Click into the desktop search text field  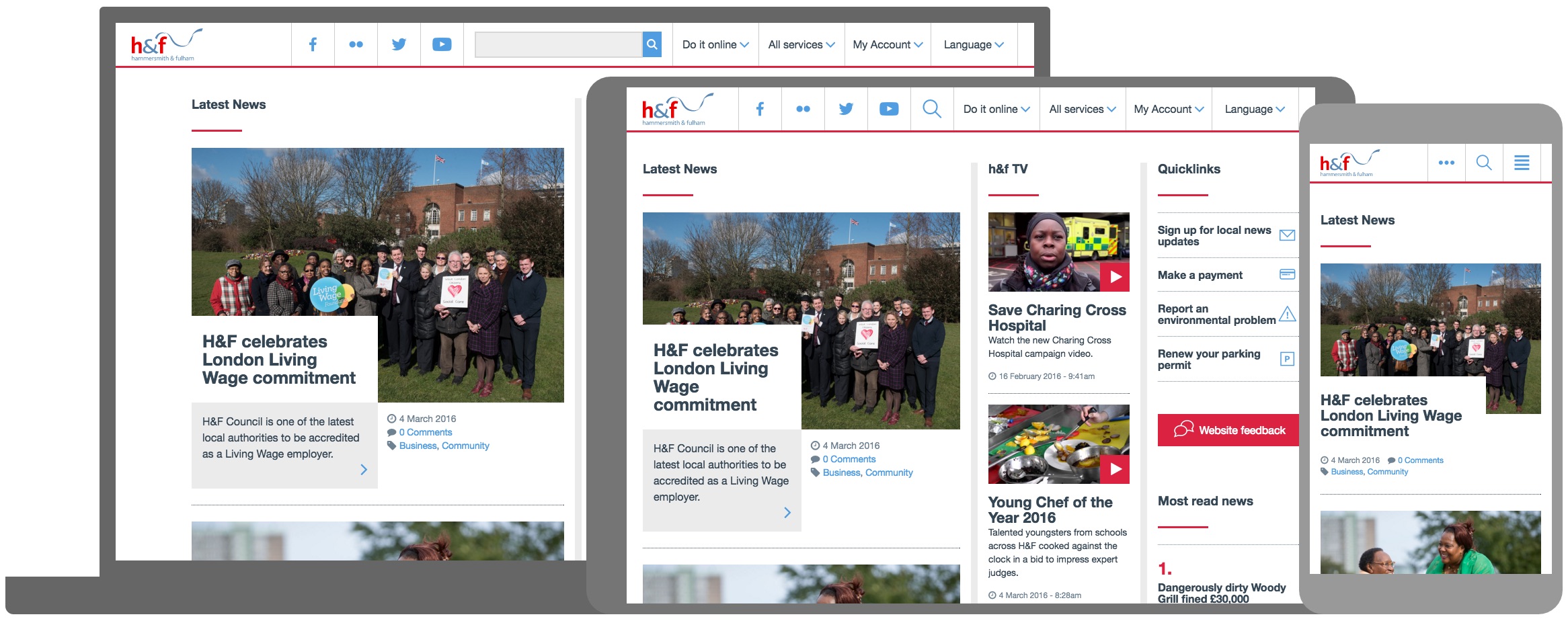(x=559, y=44)
